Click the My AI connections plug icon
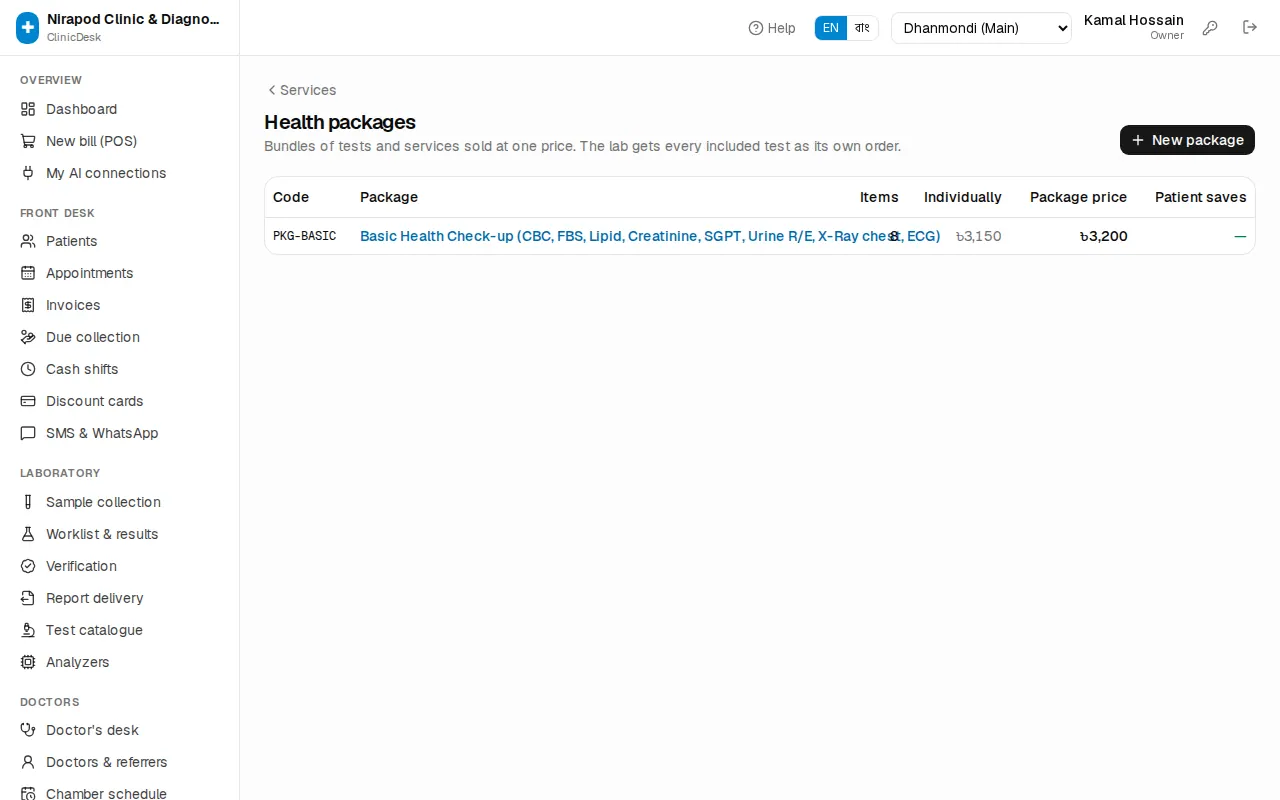The image size is (1280, 800). coord(28,173)
